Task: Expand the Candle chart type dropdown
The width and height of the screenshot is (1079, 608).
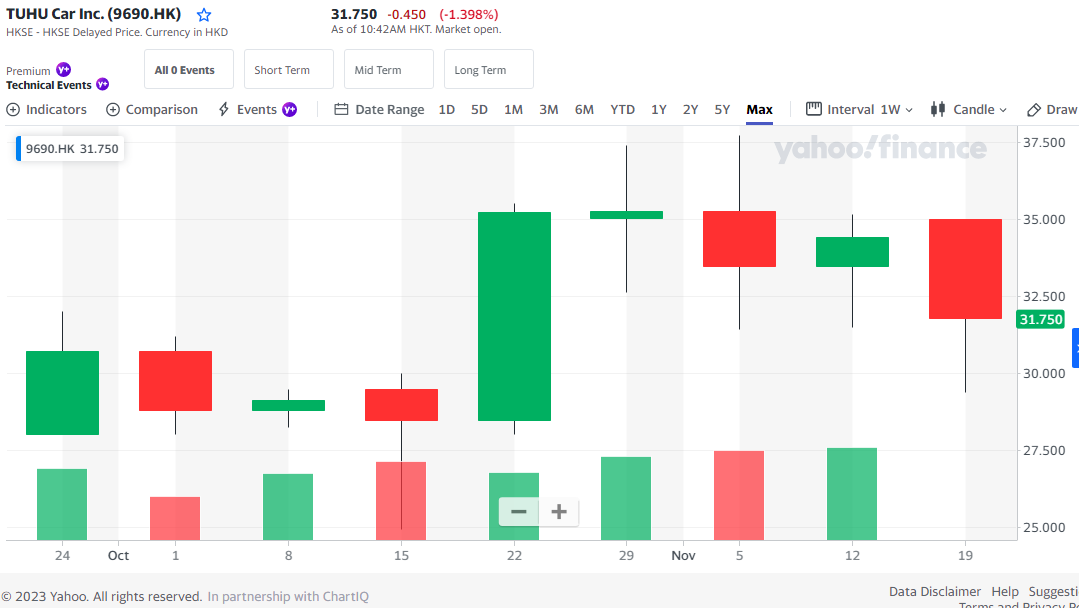Action: [x=968, y=109]
